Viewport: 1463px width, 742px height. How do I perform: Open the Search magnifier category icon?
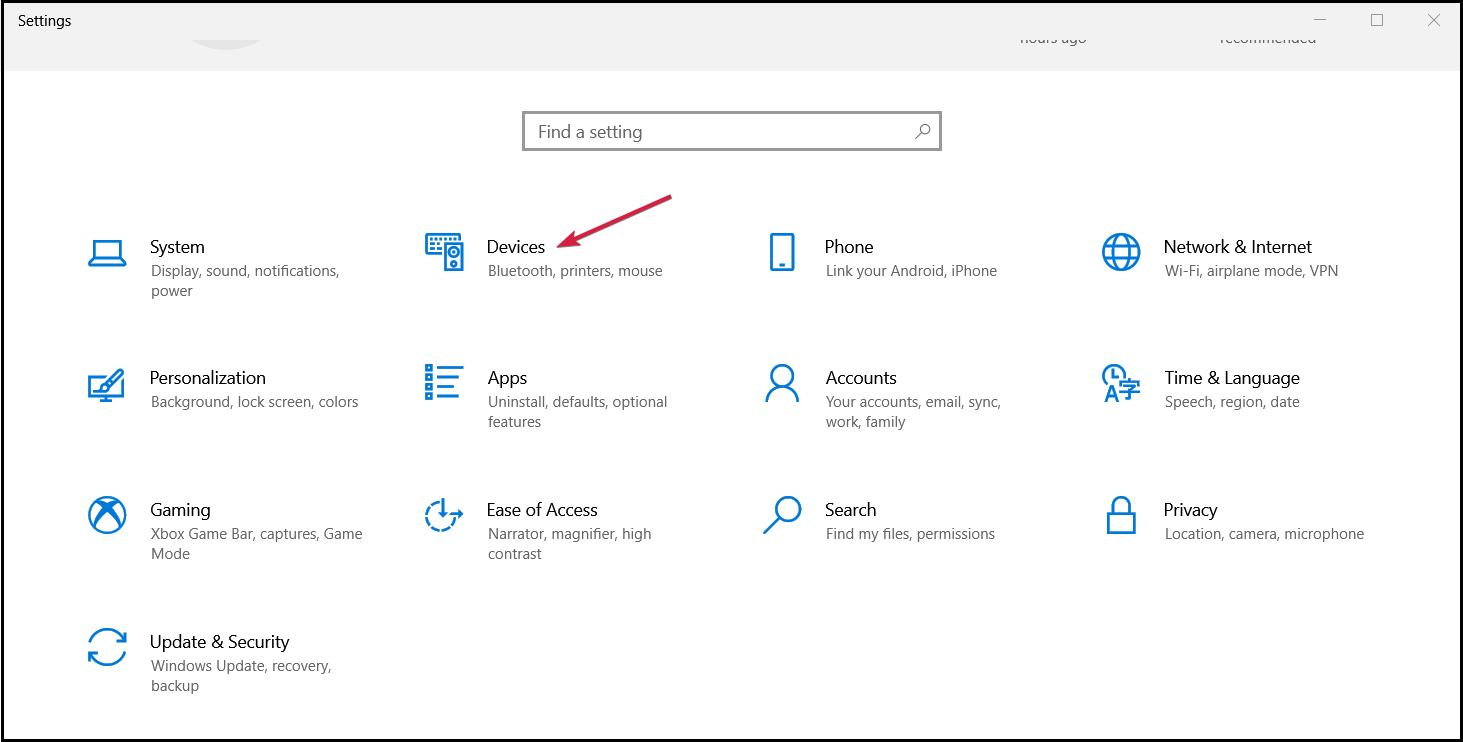[782, 515]
